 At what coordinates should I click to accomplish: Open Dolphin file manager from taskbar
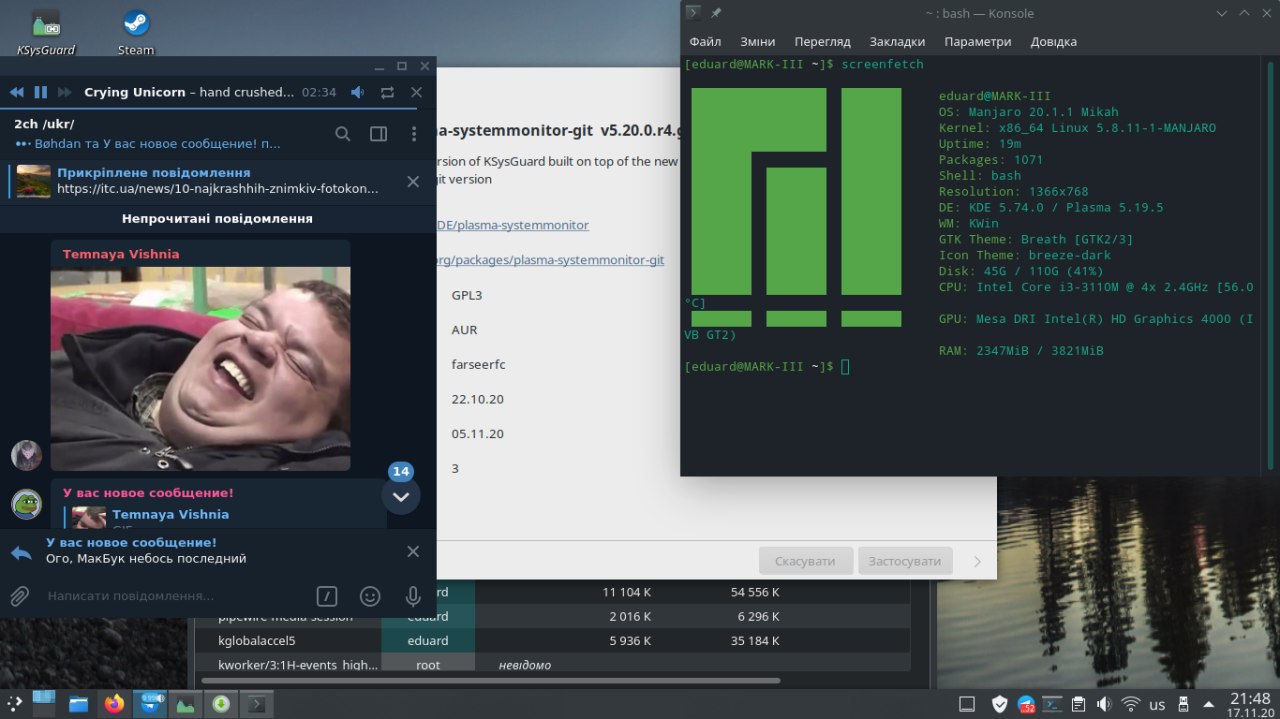(79, 704)
